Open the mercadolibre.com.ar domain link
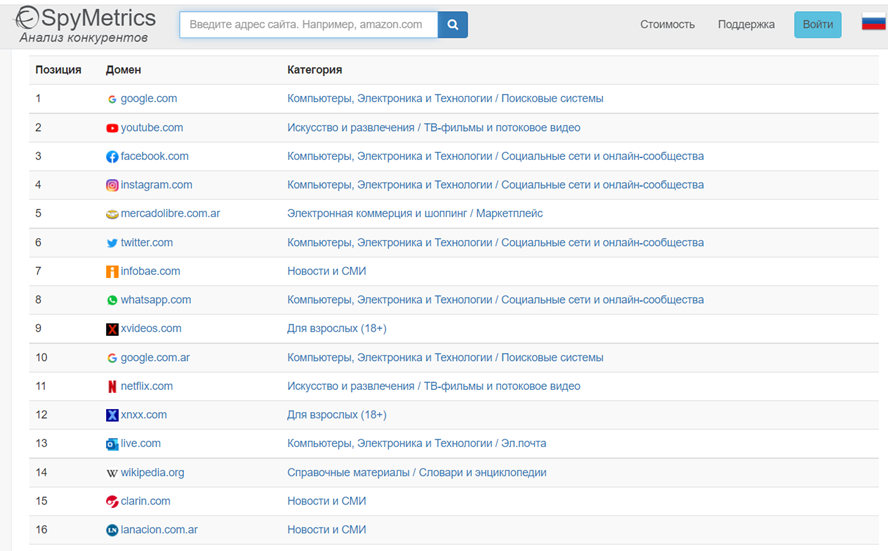 (170, 213)
